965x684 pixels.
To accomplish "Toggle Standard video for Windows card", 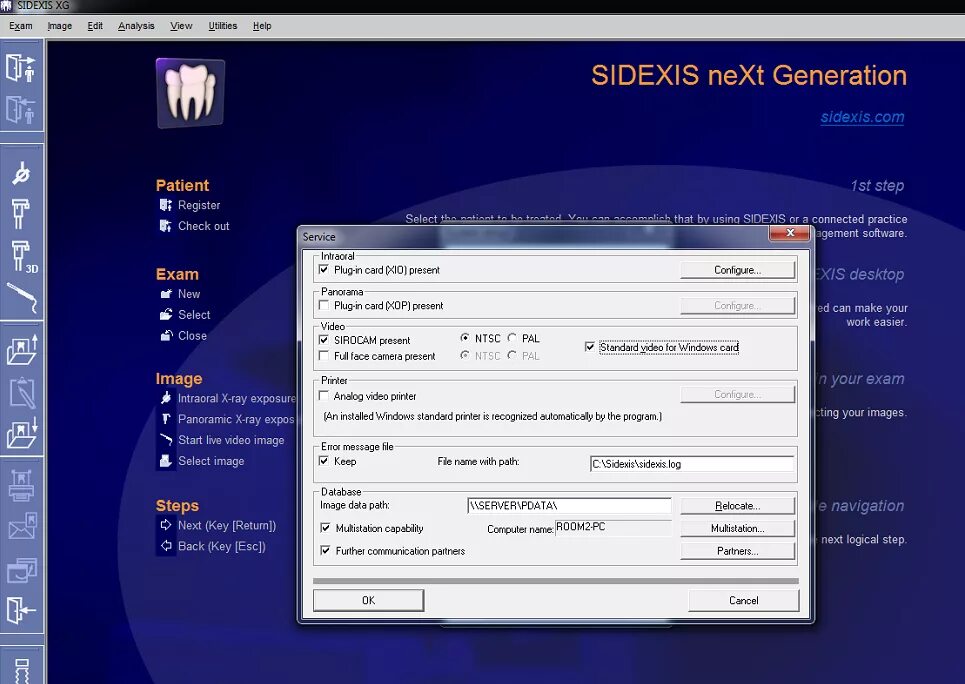I will pos(590,347).
